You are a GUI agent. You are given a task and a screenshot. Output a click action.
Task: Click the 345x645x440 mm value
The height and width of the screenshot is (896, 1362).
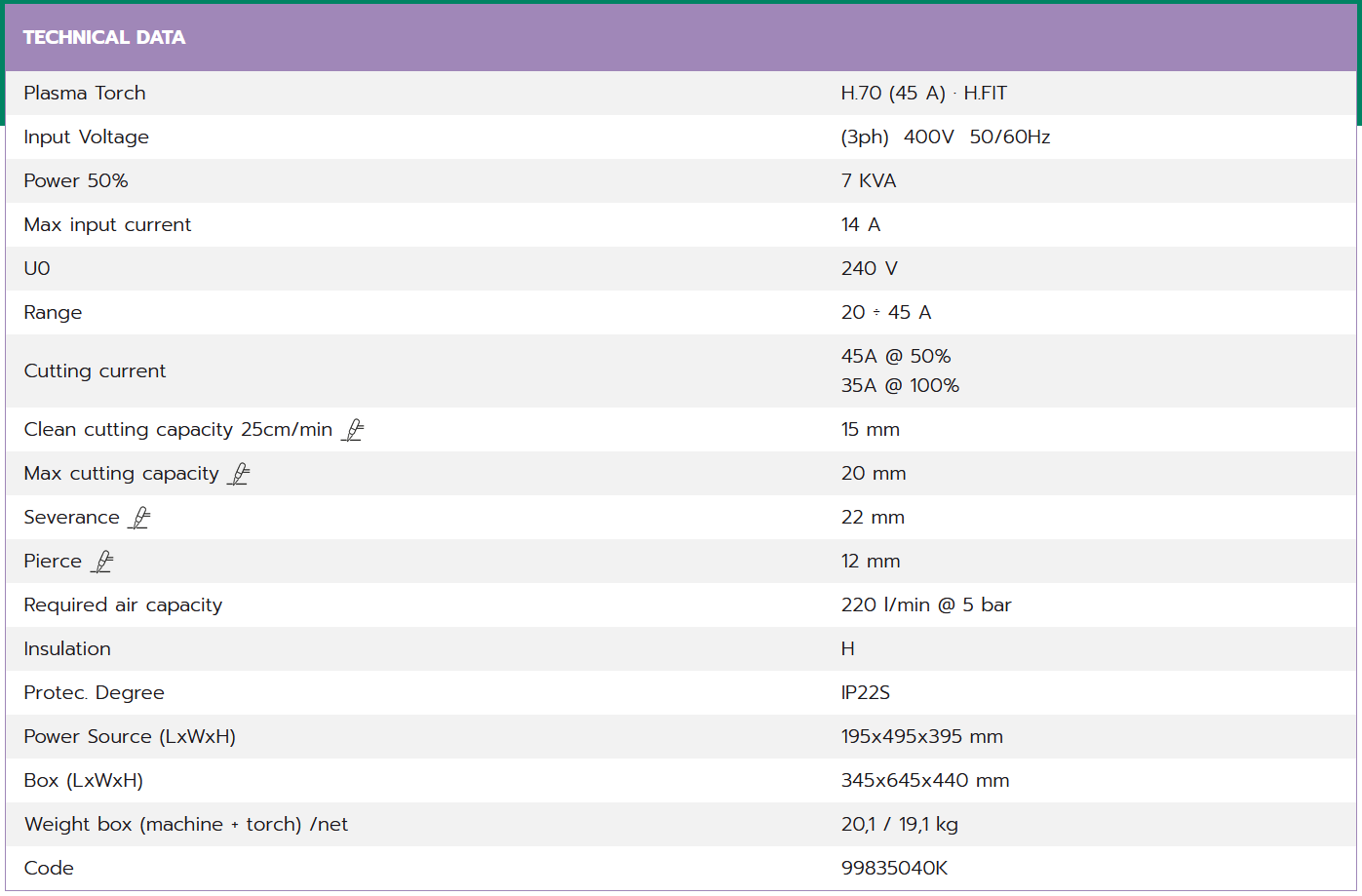coord(925,780)
